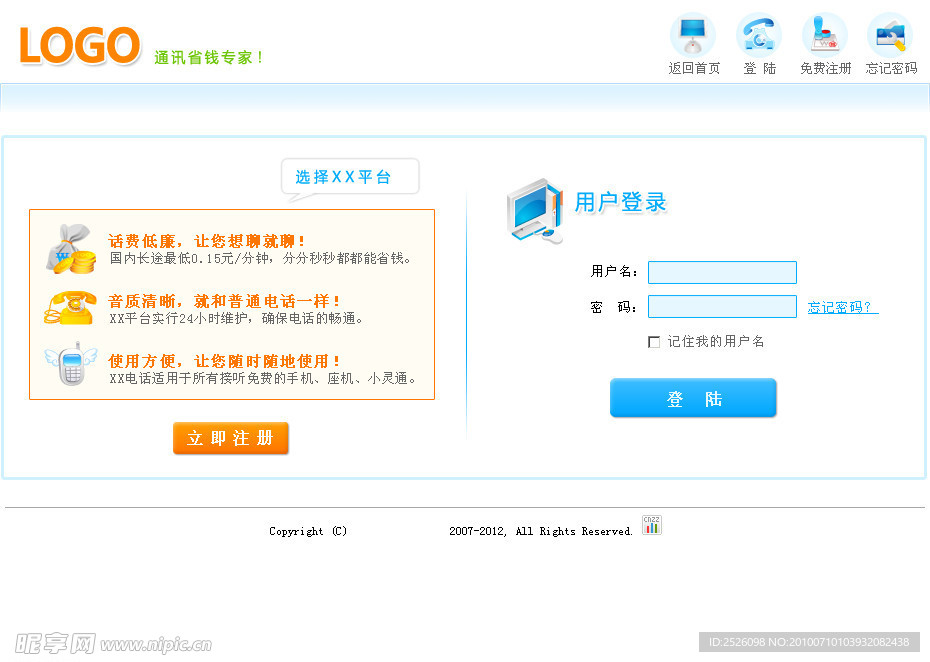Click the yellow telephone icon
This screenshot has height=662, width=930.
coord(68,307)
